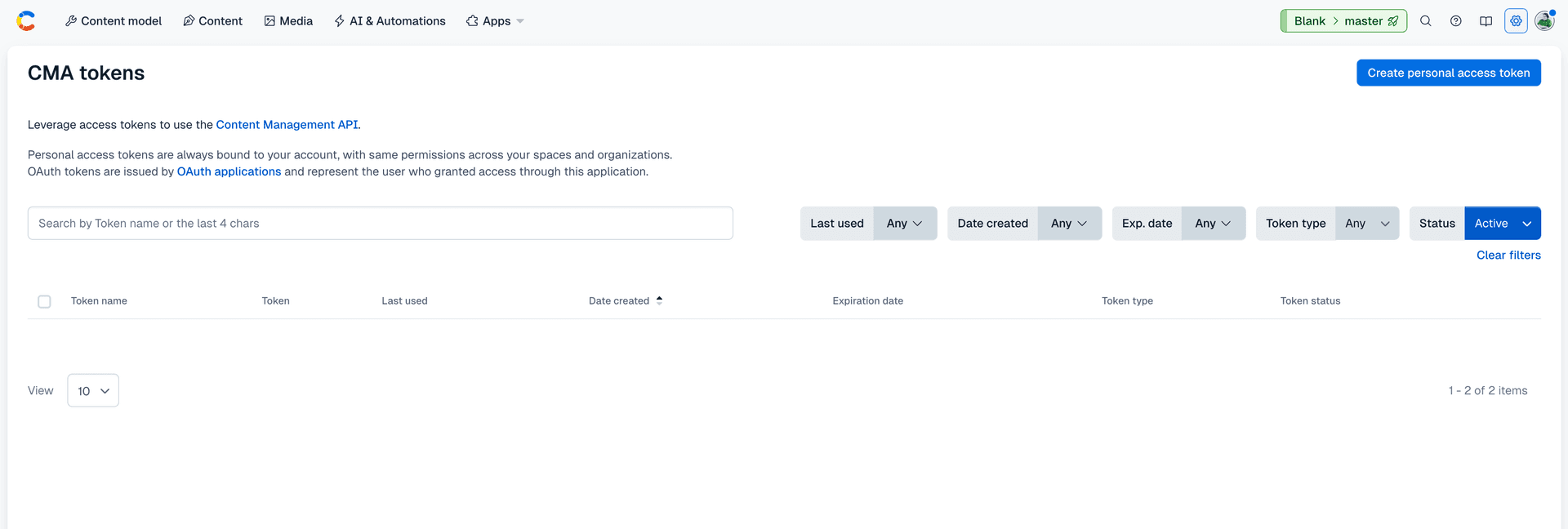Viewport: 1568px width, 529px height.
Task: Switch environment via Blank master selector
Action: 1343,21
